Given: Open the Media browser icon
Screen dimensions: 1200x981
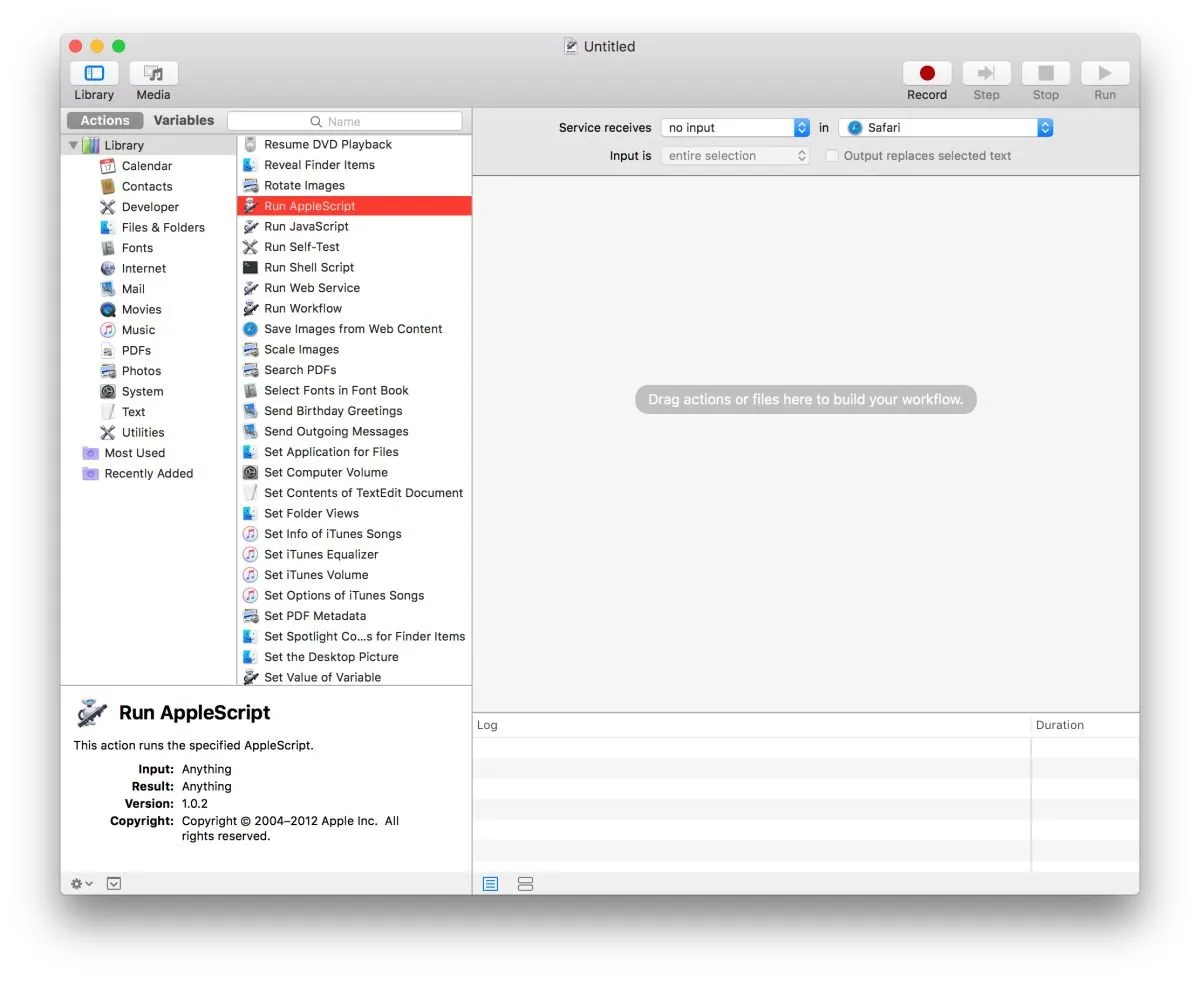Looking at the screenshot, I should coord(153,73).
